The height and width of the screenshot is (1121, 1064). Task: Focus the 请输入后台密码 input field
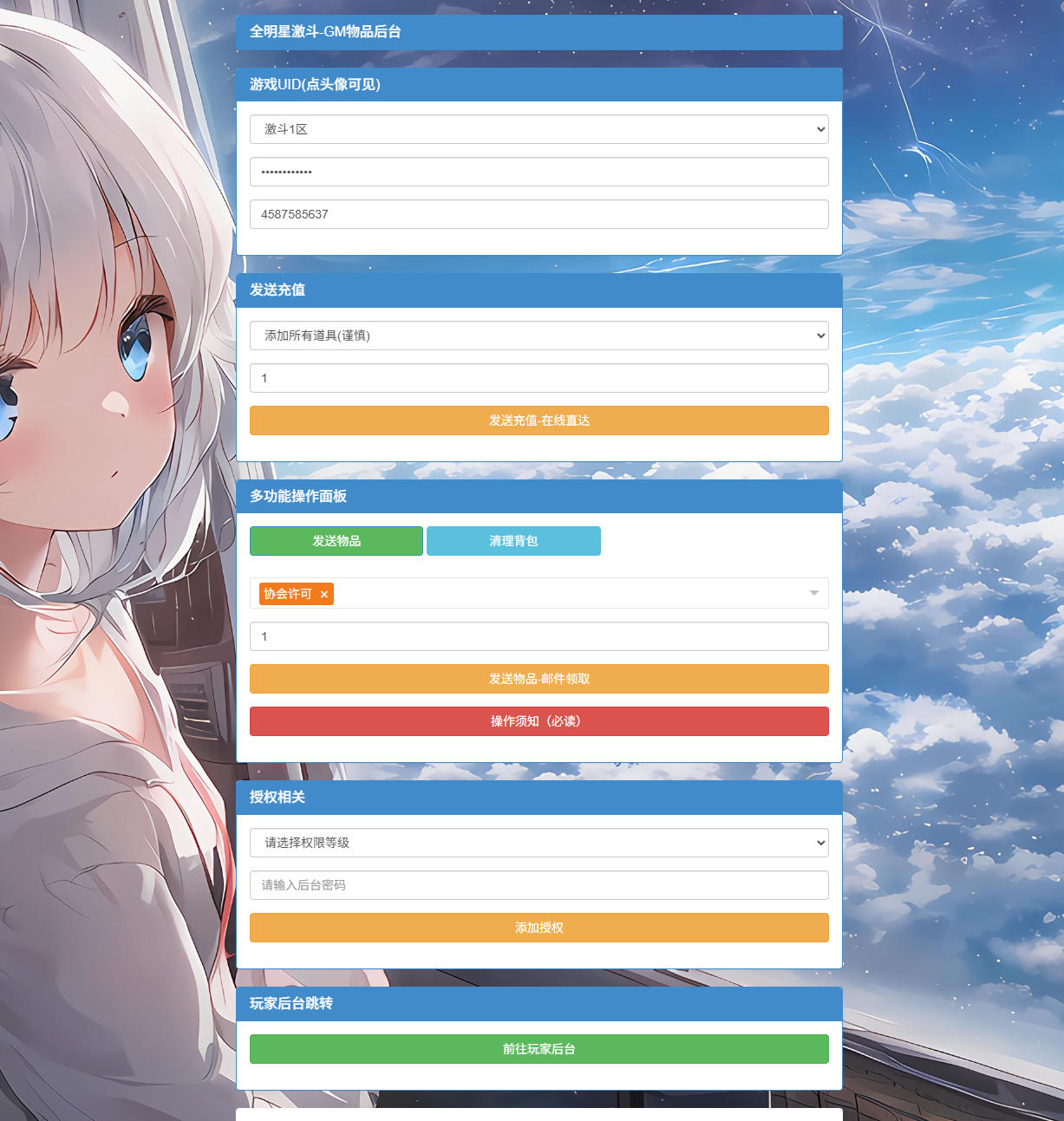(539, 885)
